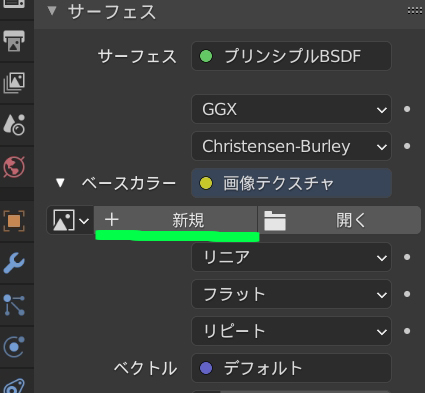The height and width of the screenshot is (393, 425).
Task: Open the Particles properties tab icon
Action: pyautogui.click(x=14, y=305)
